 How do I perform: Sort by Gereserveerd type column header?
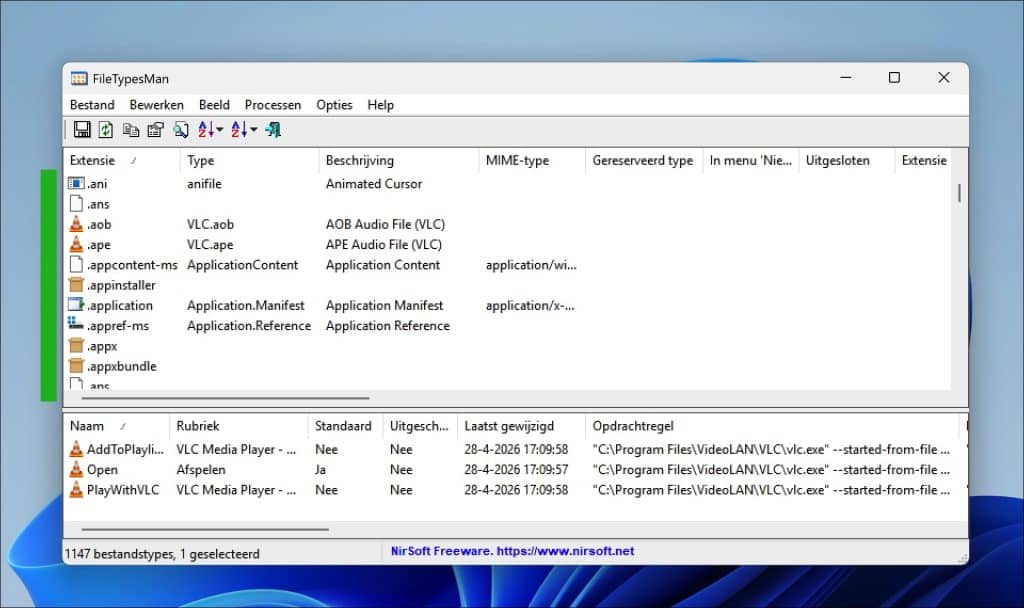[643, 161]
